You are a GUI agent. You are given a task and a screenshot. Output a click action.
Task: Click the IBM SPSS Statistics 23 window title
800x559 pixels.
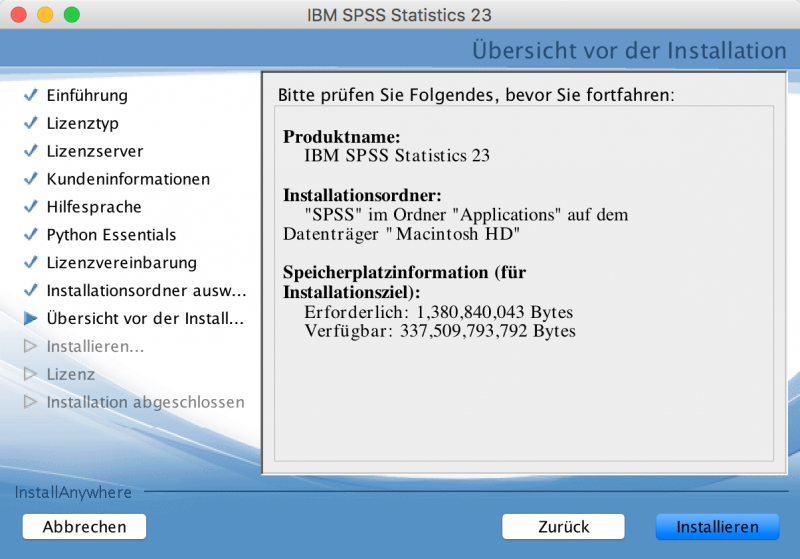point(399,15)
